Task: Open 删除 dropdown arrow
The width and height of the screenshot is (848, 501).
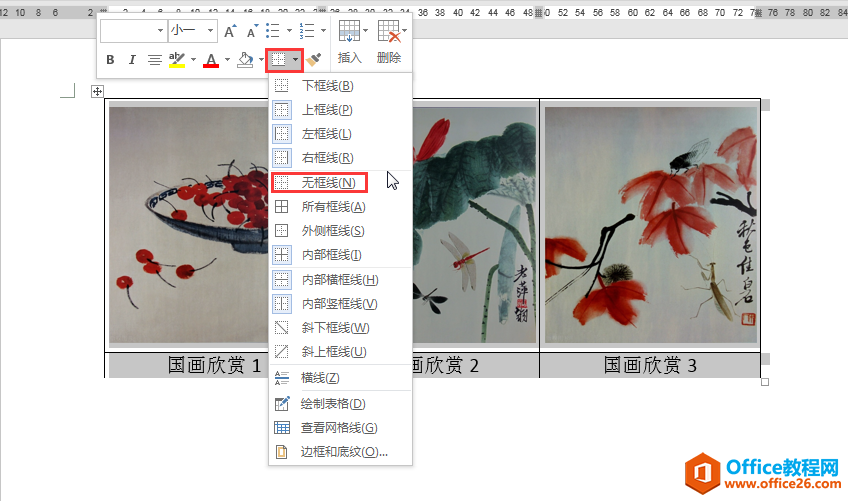Action: (405, 31)
